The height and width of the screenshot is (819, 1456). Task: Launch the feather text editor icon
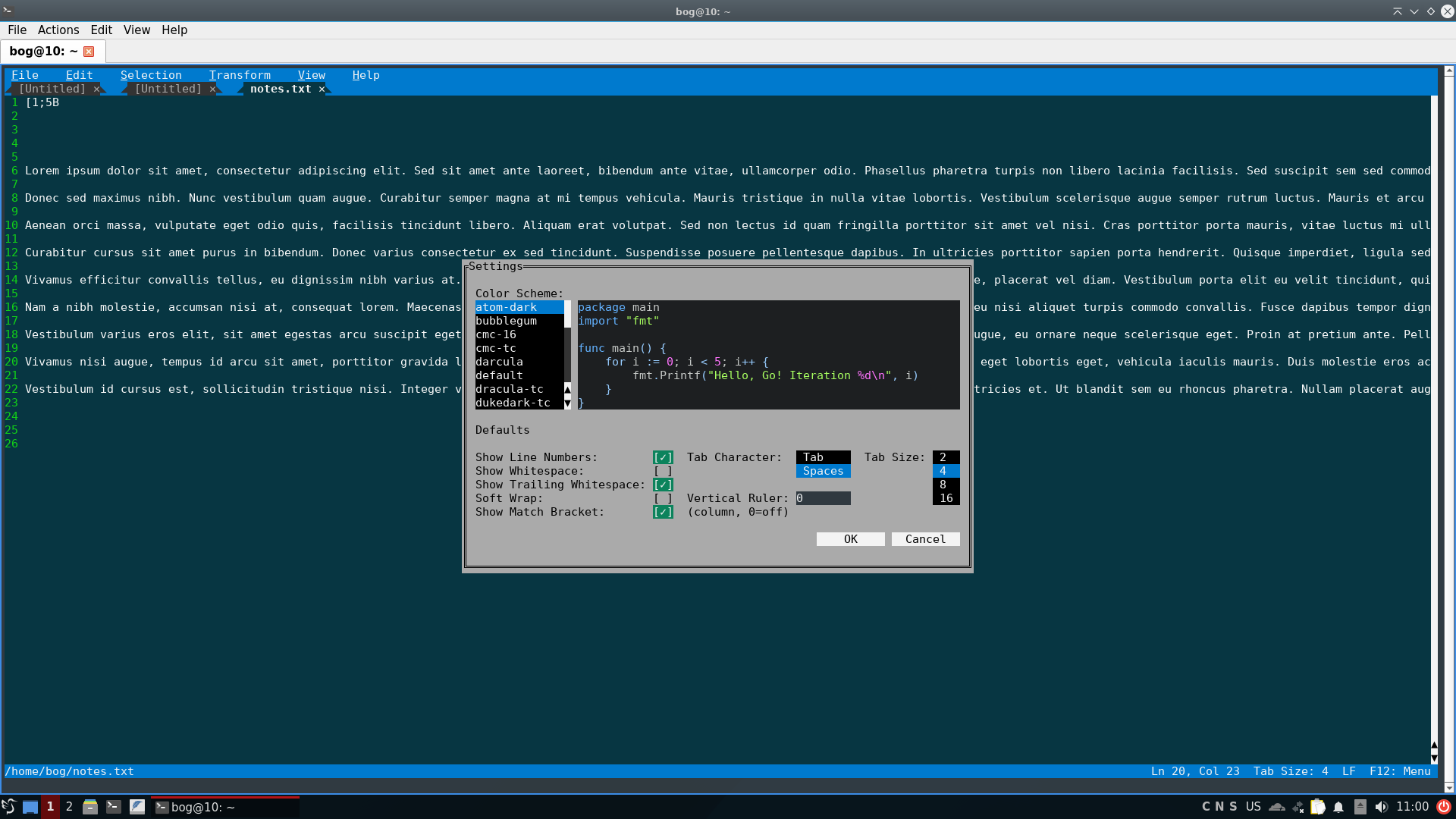click(137, 807)
